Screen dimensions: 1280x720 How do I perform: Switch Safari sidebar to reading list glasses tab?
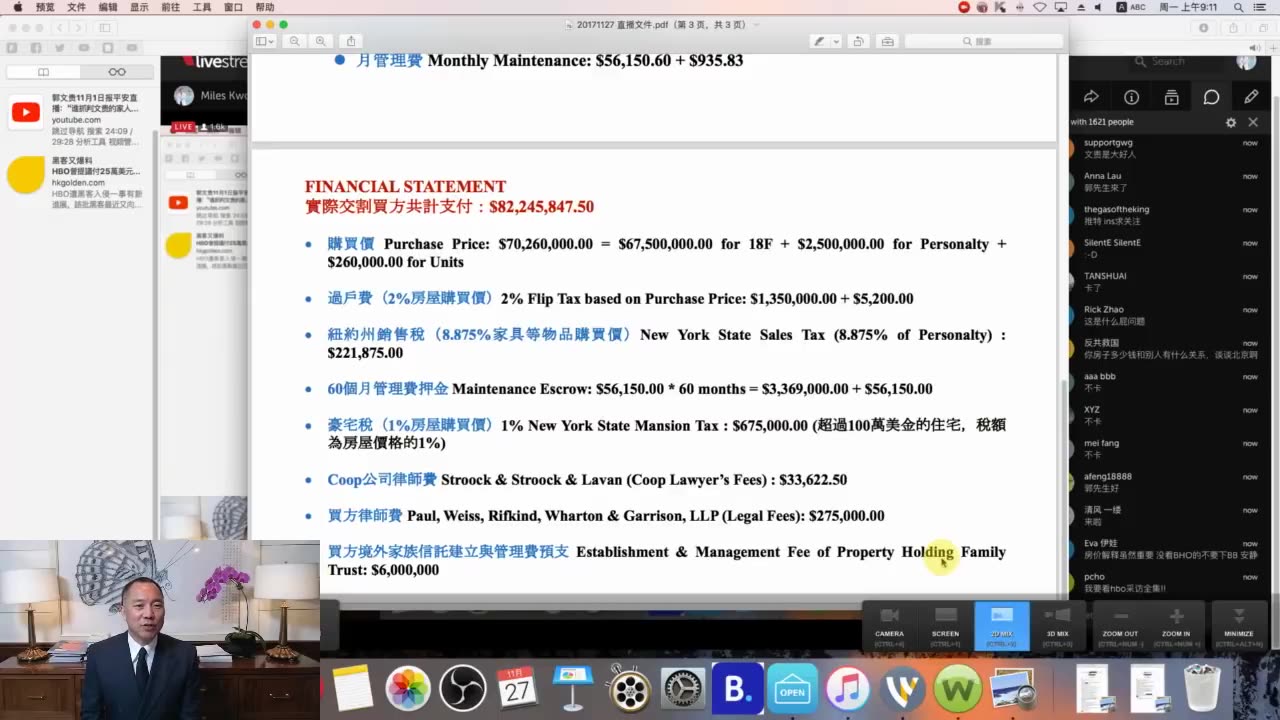(x=117, y=72)
